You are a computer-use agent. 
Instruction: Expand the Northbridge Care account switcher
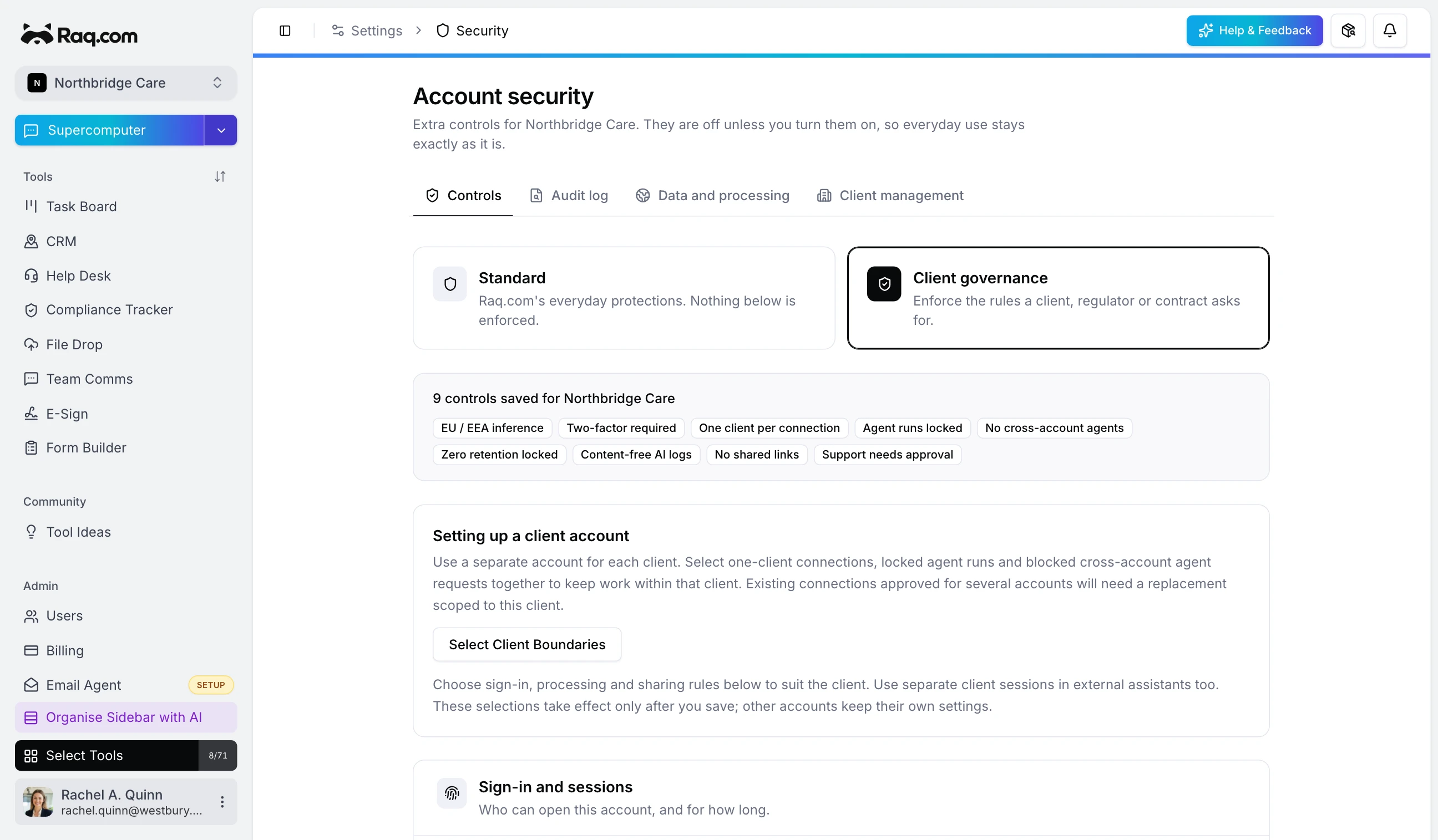pyautogui.click(x=125, y=83)
